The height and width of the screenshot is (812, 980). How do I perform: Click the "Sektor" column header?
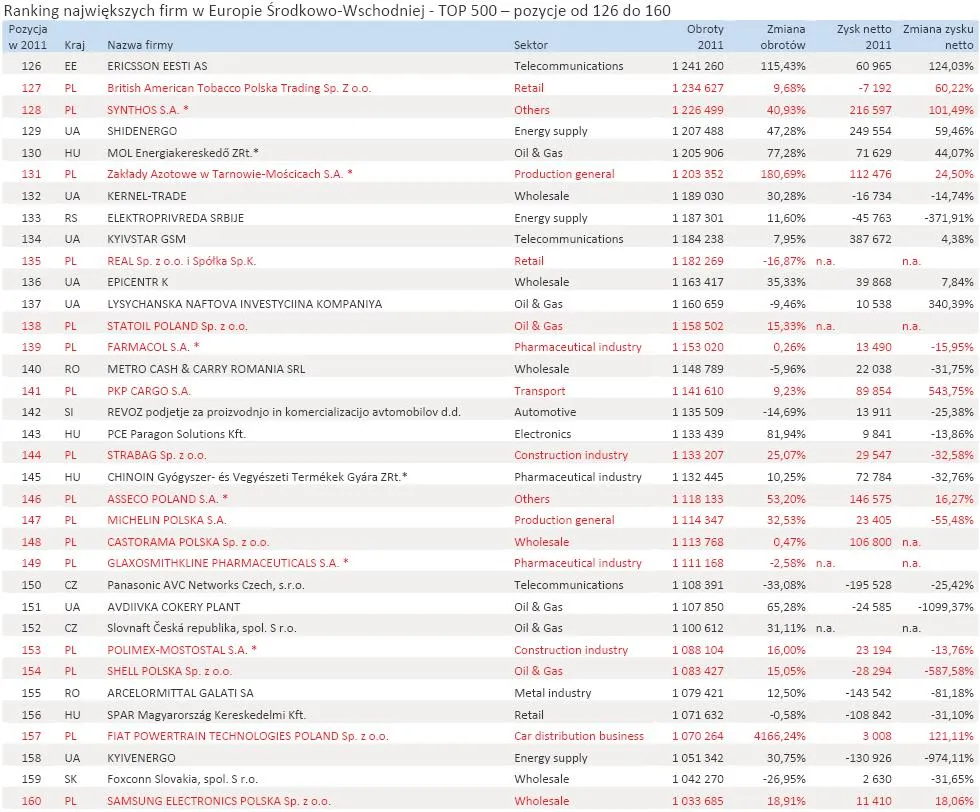tap(528, 44)
